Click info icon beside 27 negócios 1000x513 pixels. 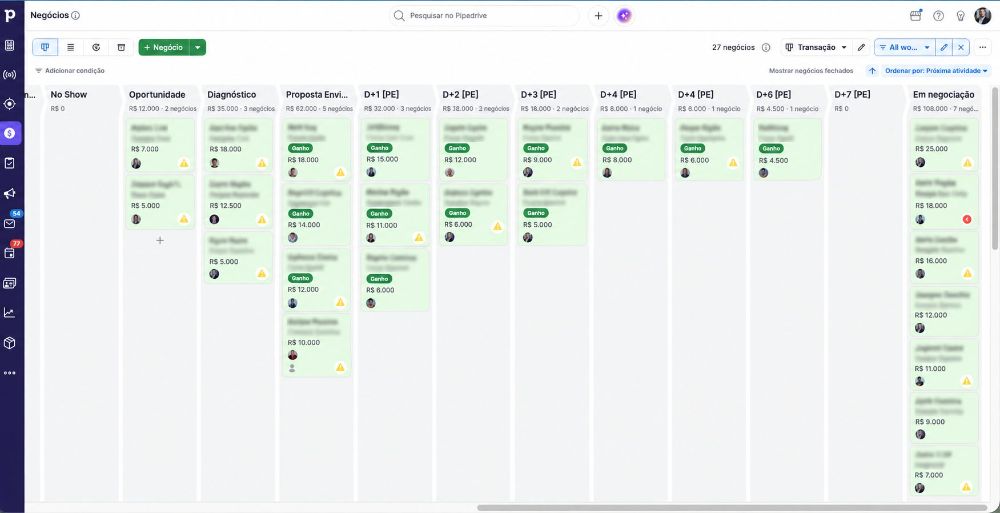click(x=766, y=47)
